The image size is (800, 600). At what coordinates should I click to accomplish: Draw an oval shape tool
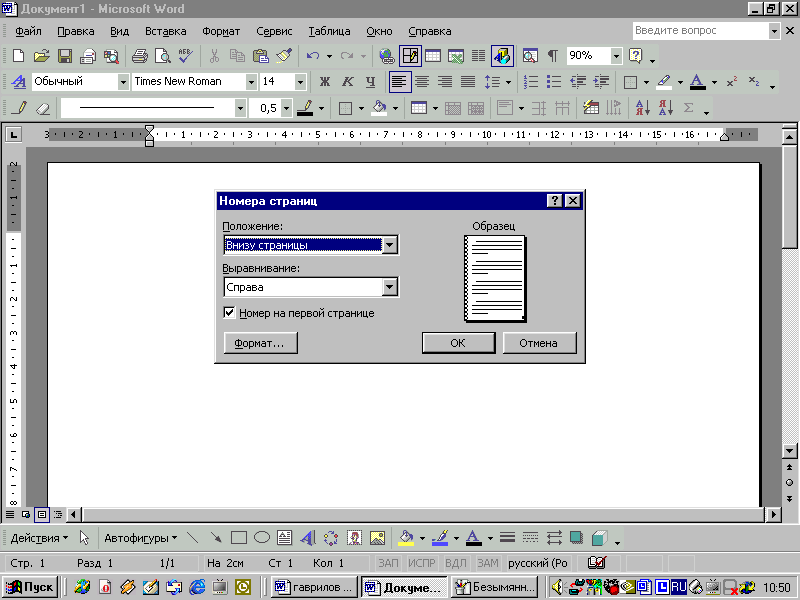pyautogui.click(x=262, y=538)
